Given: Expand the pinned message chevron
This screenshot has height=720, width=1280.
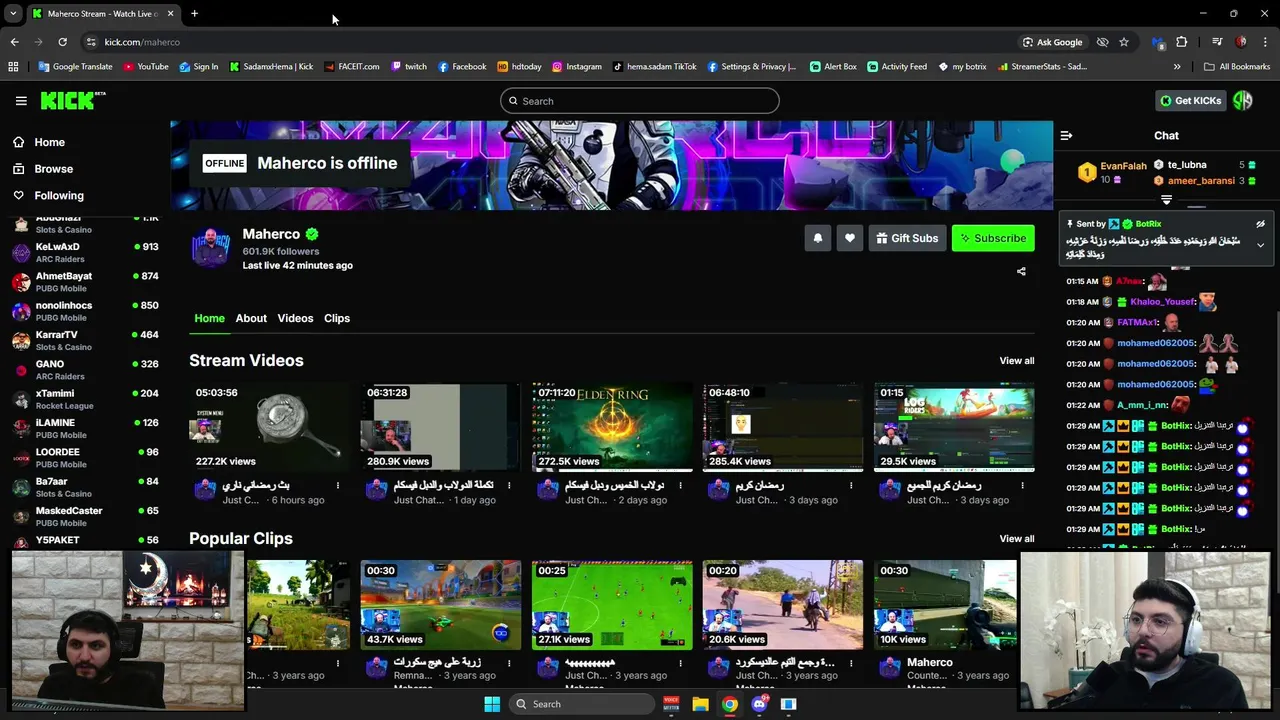Looking at the screenshot, I should point(1260,245).
